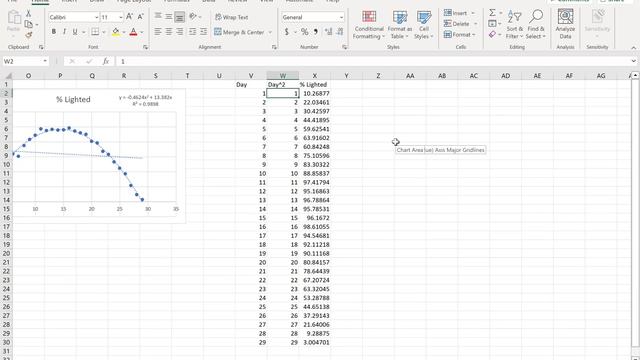The height and width of the screenshot is (360, 640).
Task: Toggle Italic formatting
Action: pos(64,32)
